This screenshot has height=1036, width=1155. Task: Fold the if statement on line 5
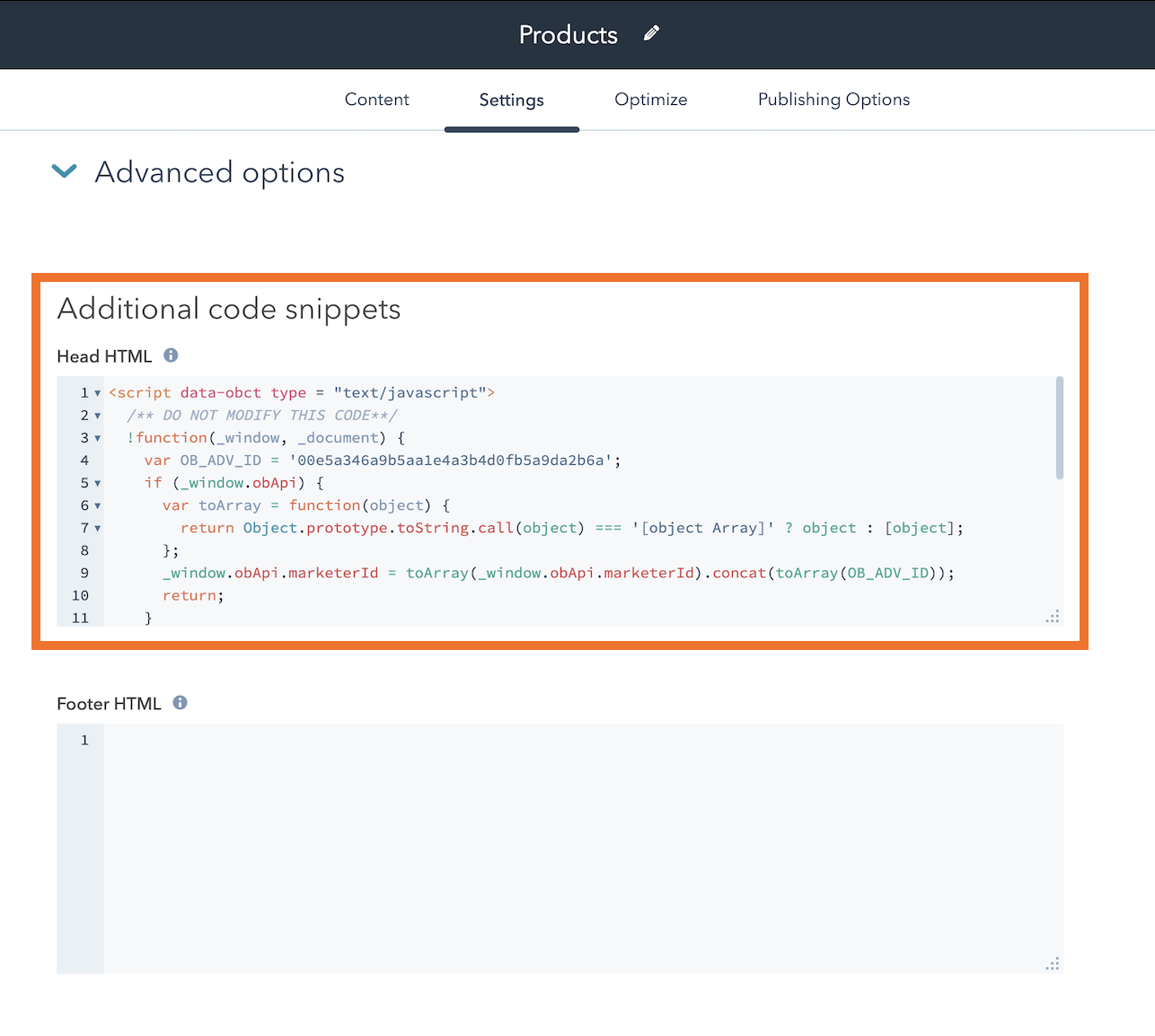pos(98,483)
